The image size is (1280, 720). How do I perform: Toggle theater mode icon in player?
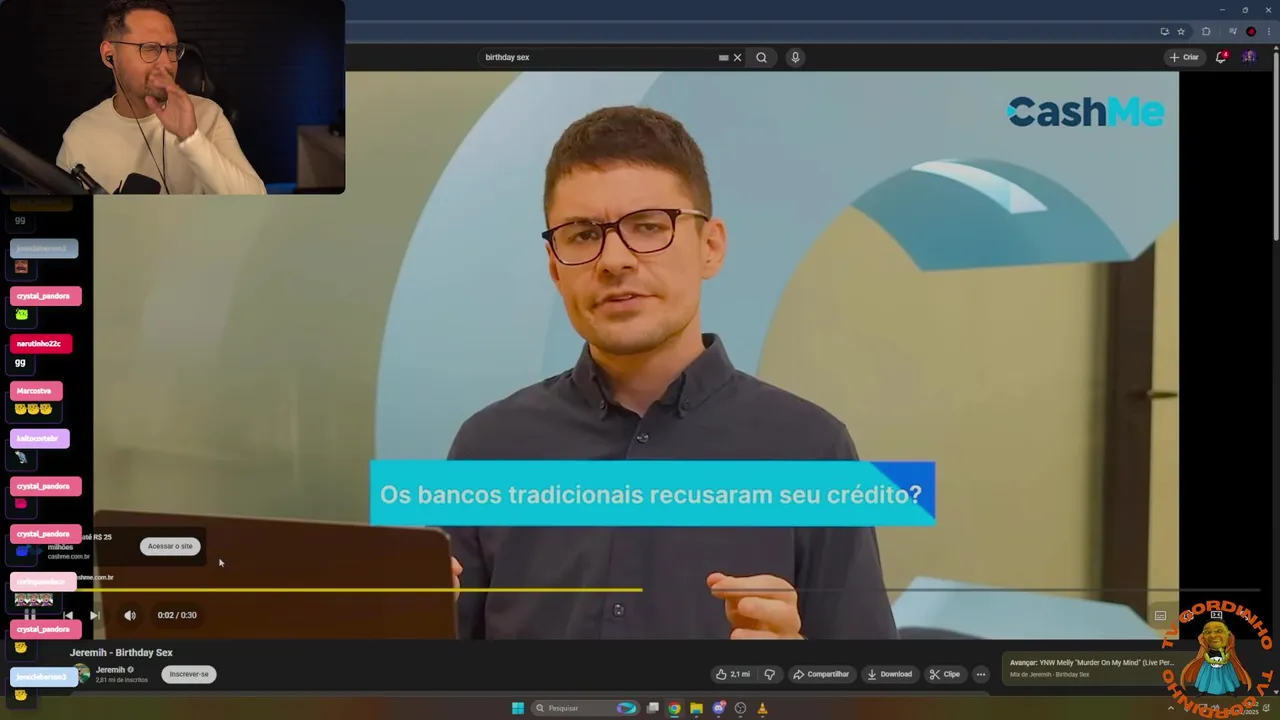[1217, 615]
